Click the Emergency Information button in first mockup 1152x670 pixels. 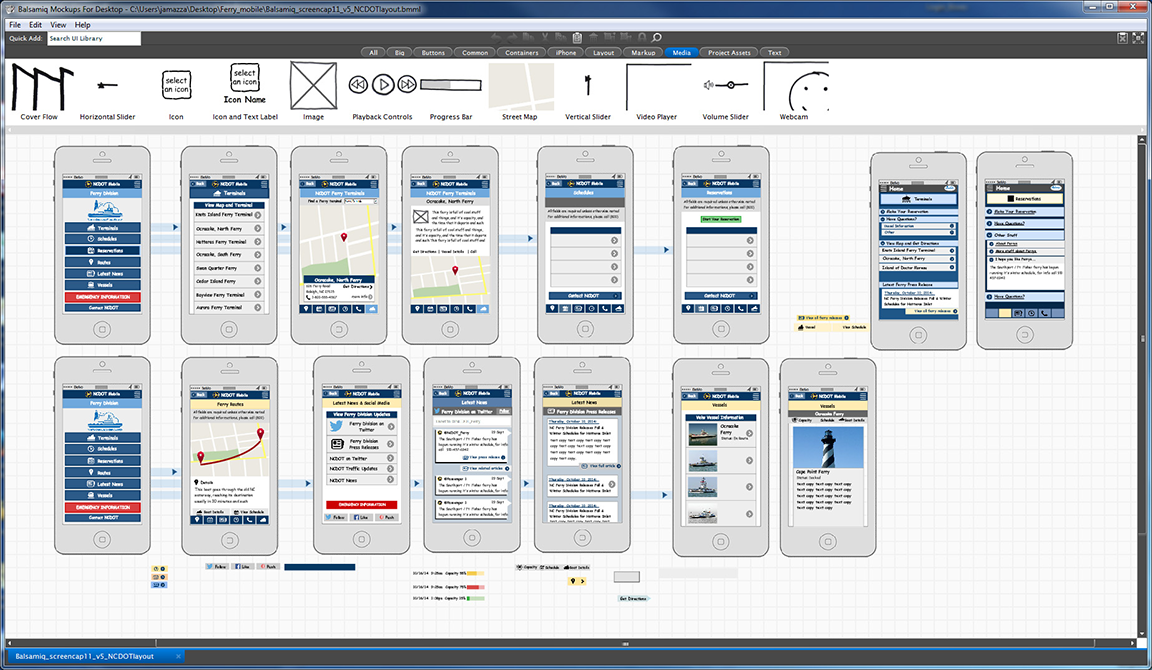102,297
